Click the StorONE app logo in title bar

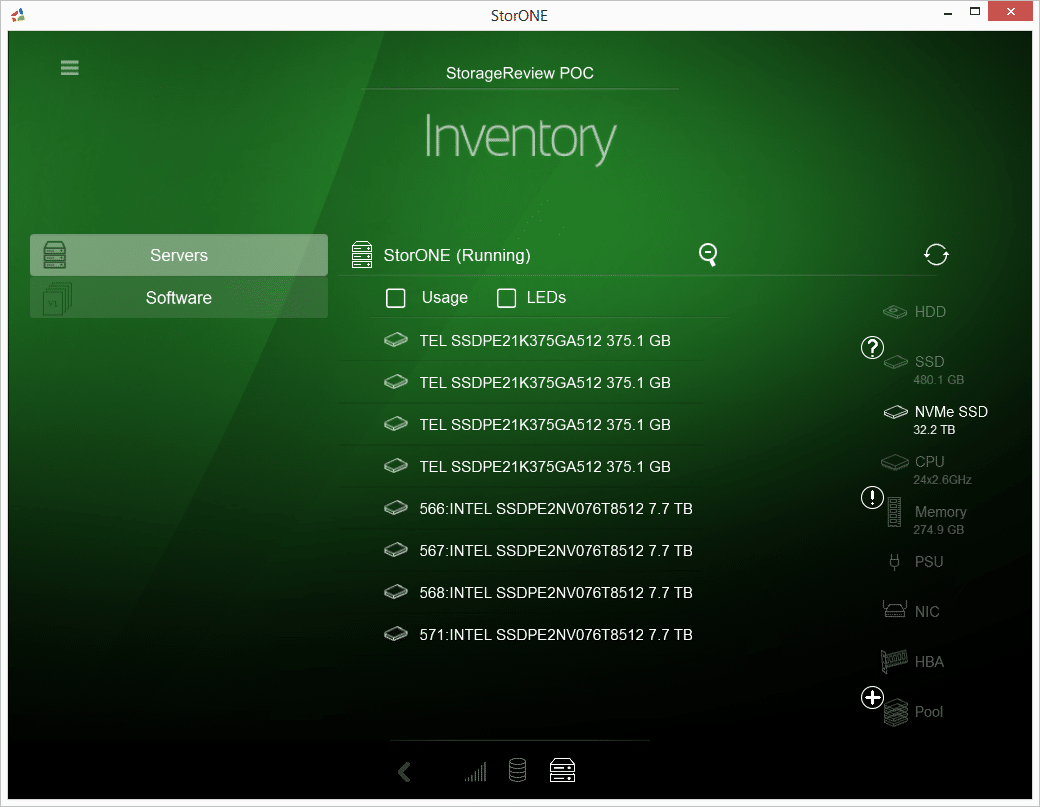(x=18, y=15)
